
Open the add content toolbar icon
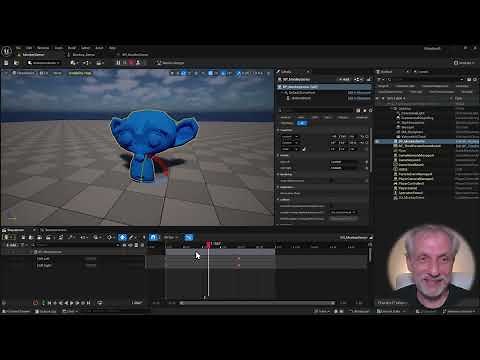coord(74,63)
